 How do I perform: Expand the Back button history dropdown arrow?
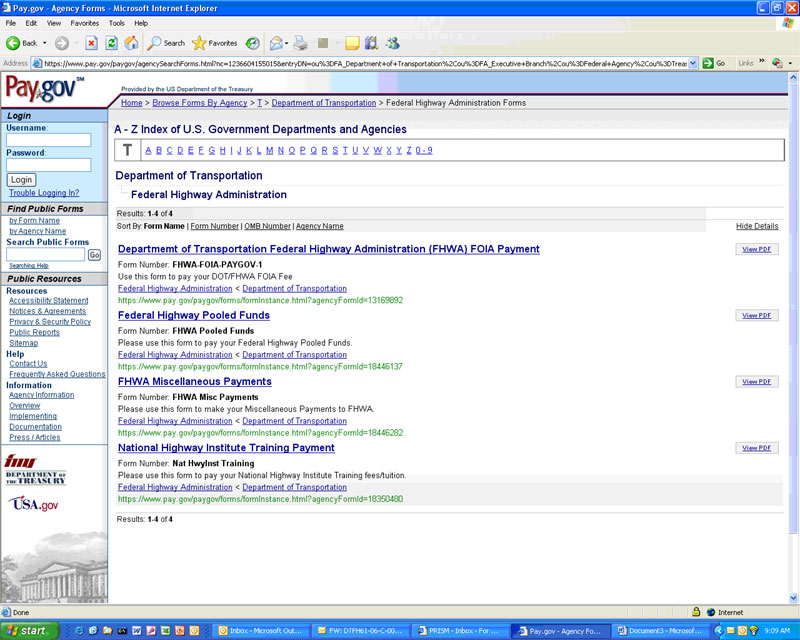coord(43,43)
